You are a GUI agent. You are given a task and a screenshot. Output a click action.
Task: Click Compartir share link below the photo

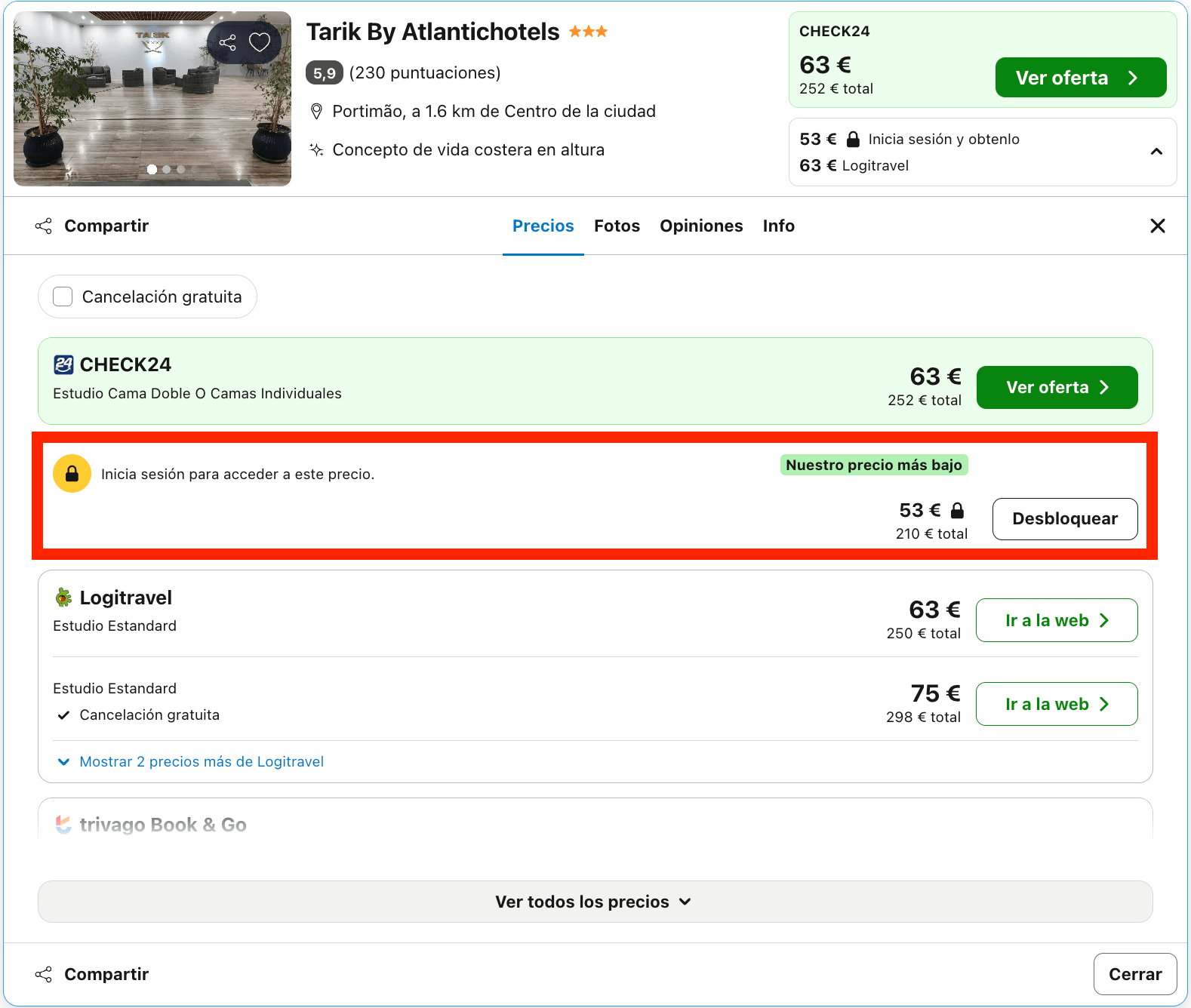pos(92,226)
